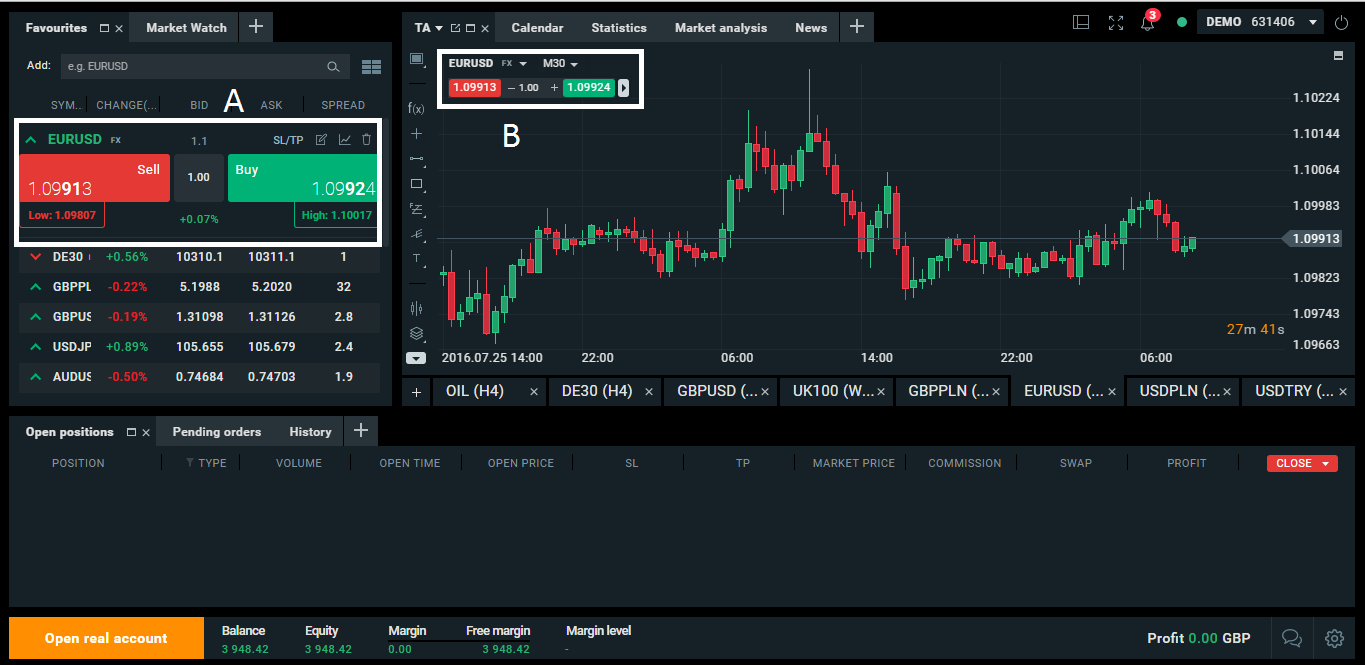Select the crosshair tool in chart toolbar
1365x665 pixels.
tap(416, 133)
